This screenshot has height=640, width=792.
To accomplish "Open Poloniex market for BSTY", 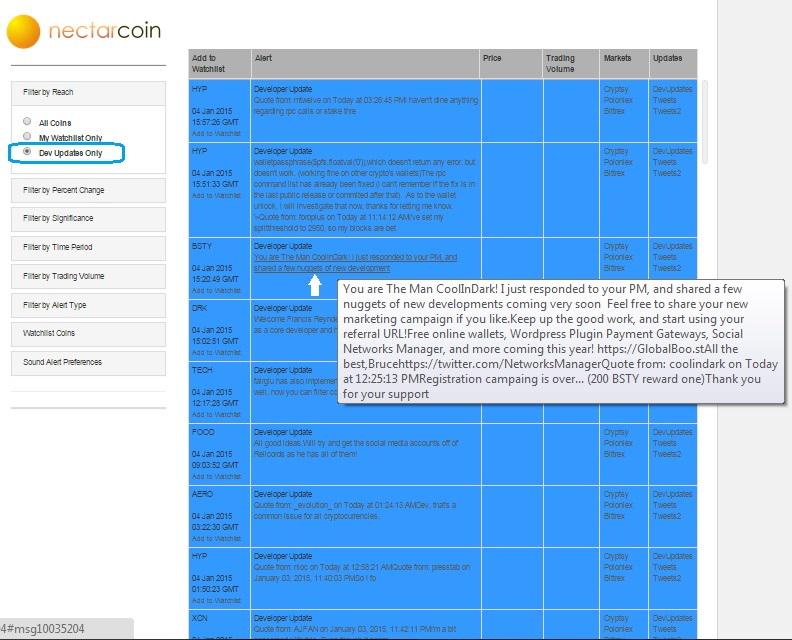I will click(618, 257).
